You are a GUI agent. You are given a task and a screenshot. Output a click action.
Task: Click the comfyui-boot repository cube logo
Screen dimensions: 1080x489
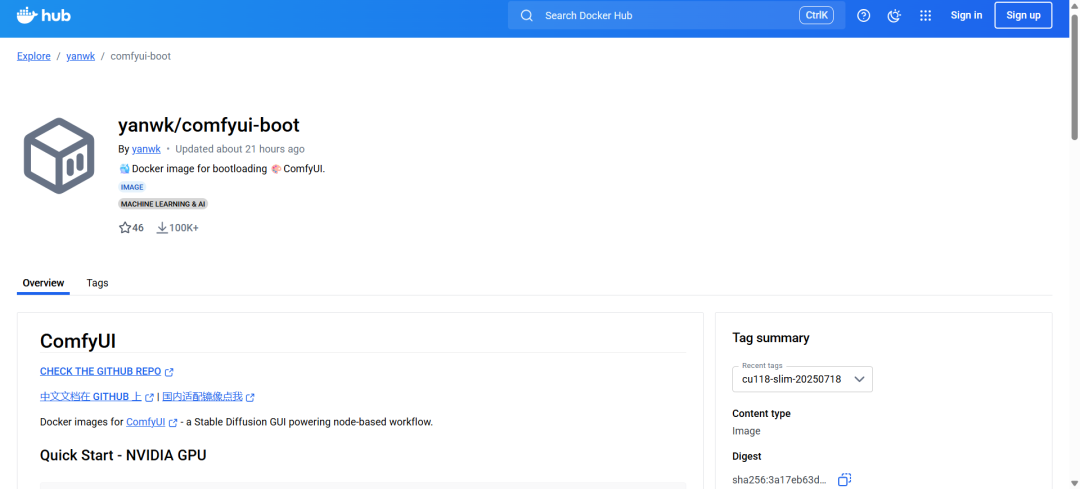point(59,156)
